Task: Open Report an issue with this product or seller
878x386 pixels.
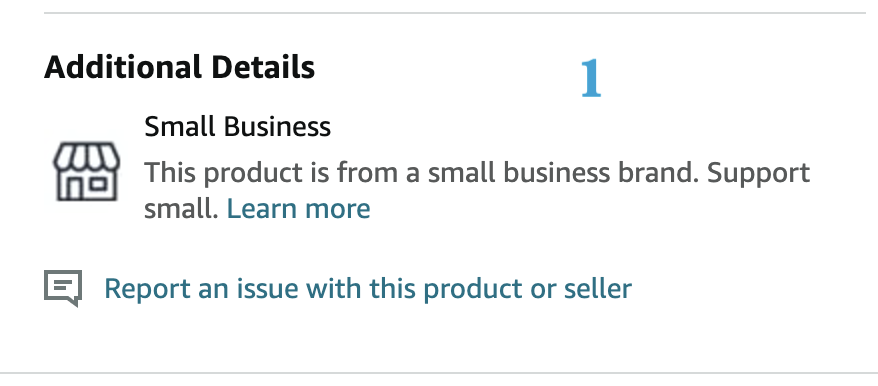Action: click(x=368, y=289)
